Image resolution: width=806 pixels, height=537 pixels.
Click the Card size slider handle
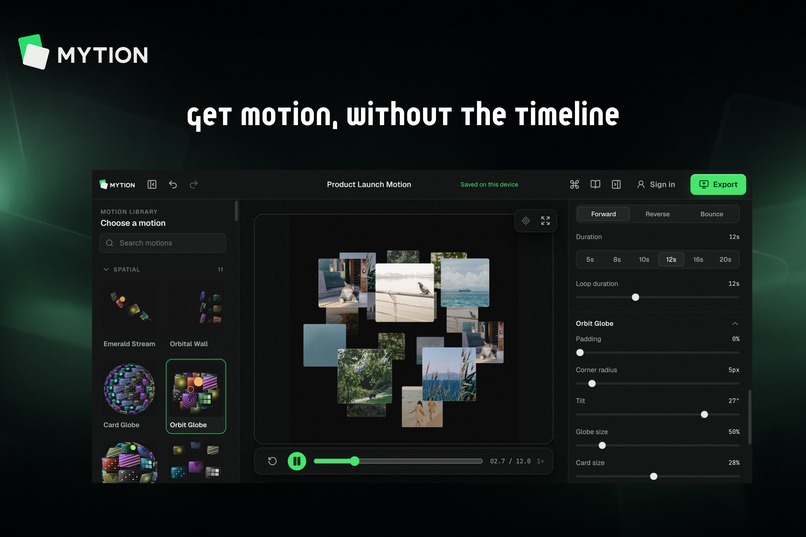[x=654, y=476]
